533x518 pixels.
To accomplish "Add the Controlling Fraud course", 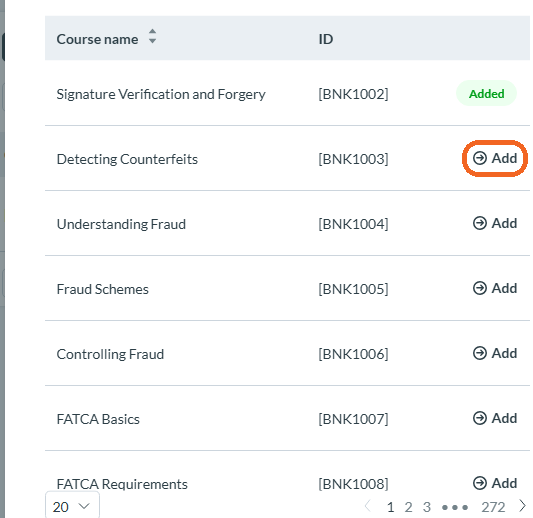I will pyautogui.click(x=495, y=353).
